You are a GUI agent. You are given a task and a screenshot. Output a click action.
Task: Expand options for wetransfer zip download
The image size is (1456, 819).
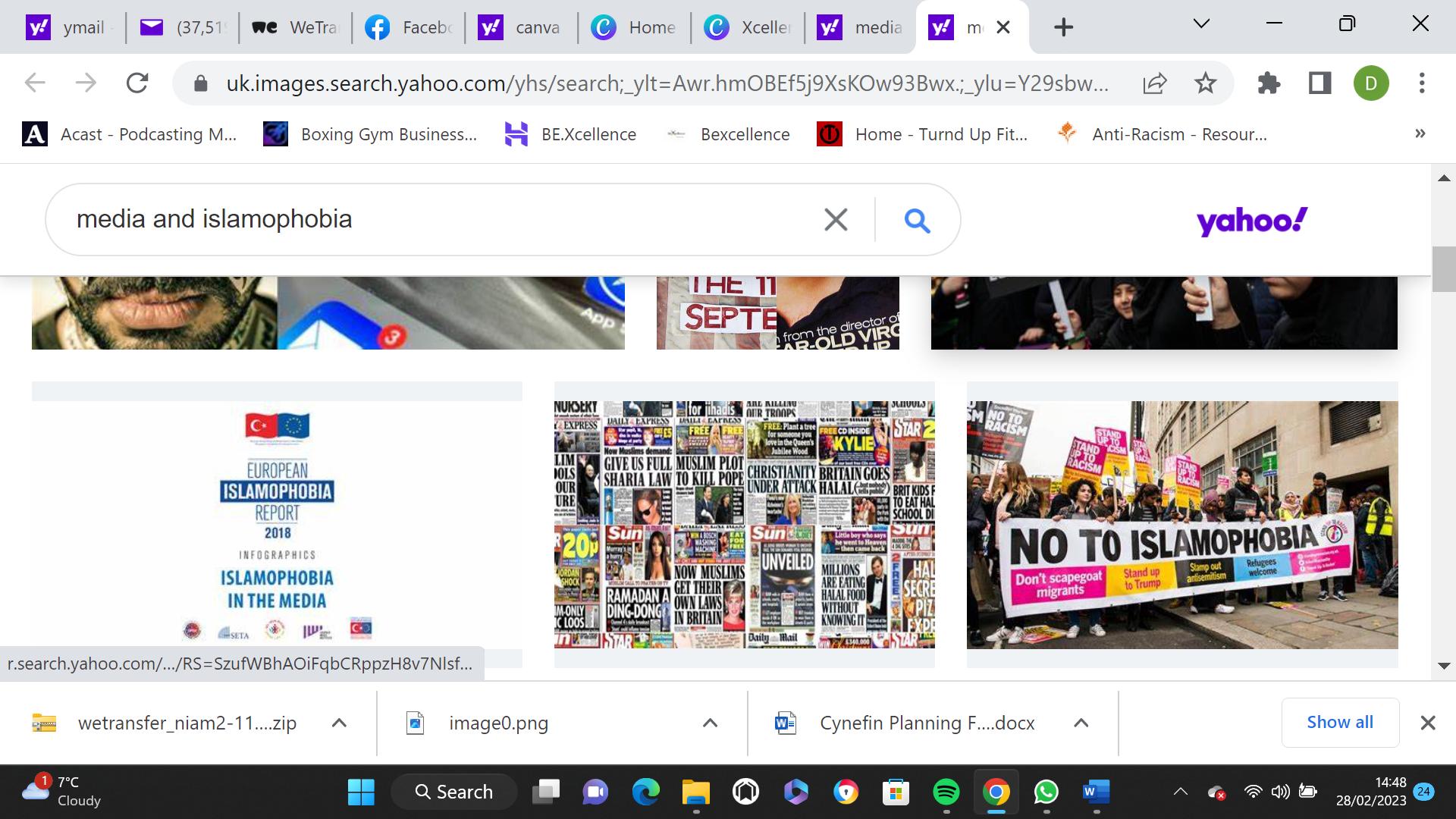pyautogui.click(x=339, y=723)
